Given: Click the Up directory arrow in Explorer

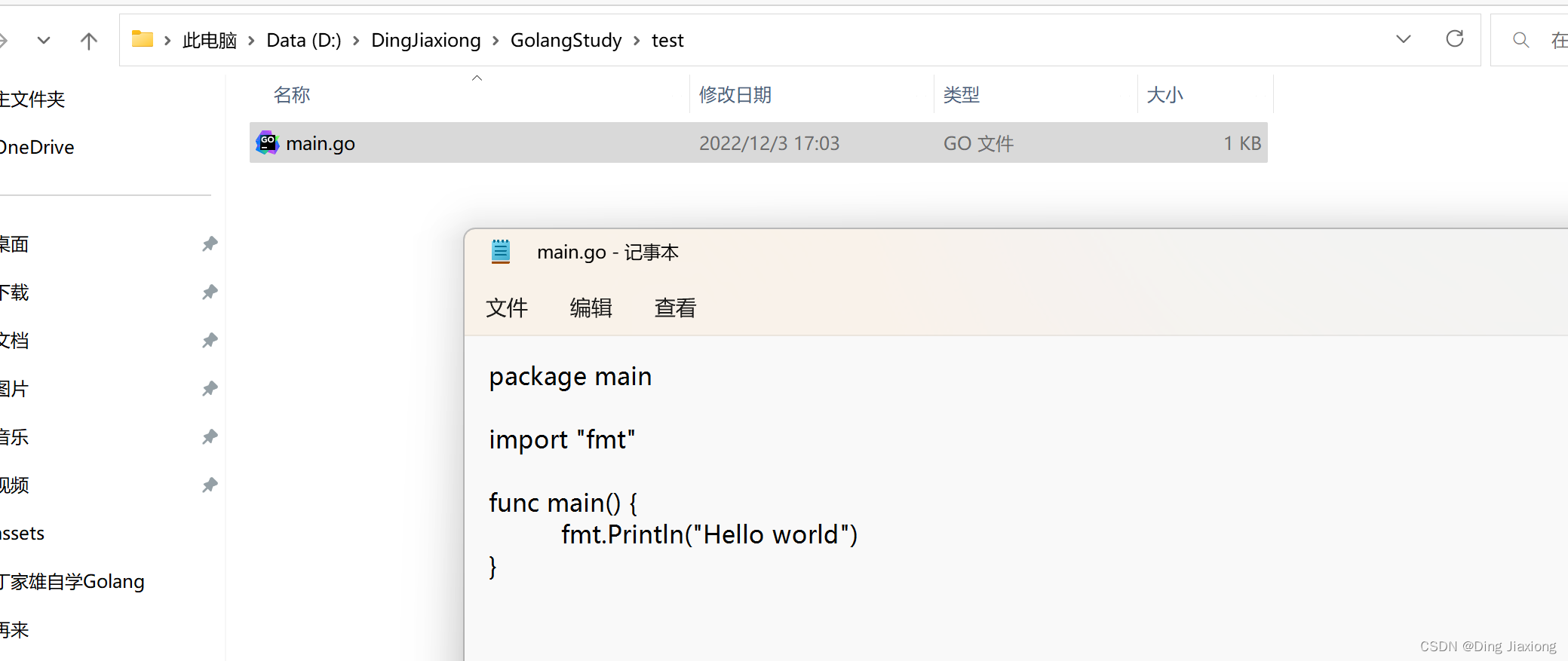Looking at the screenshot, I should point(89,41).
